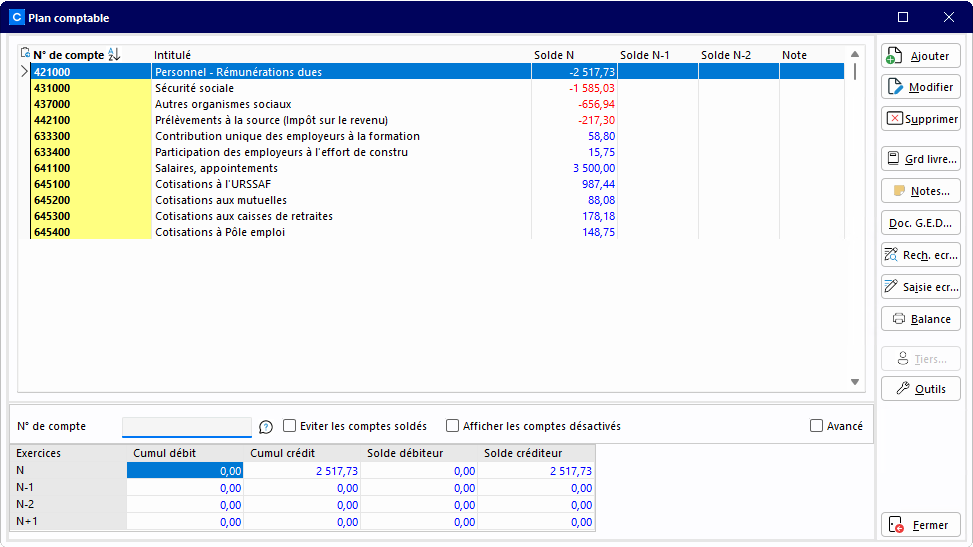Screen dimensions: 973x547
Task: Click the 3 500,00 balance value
Action: pos(594,168)
